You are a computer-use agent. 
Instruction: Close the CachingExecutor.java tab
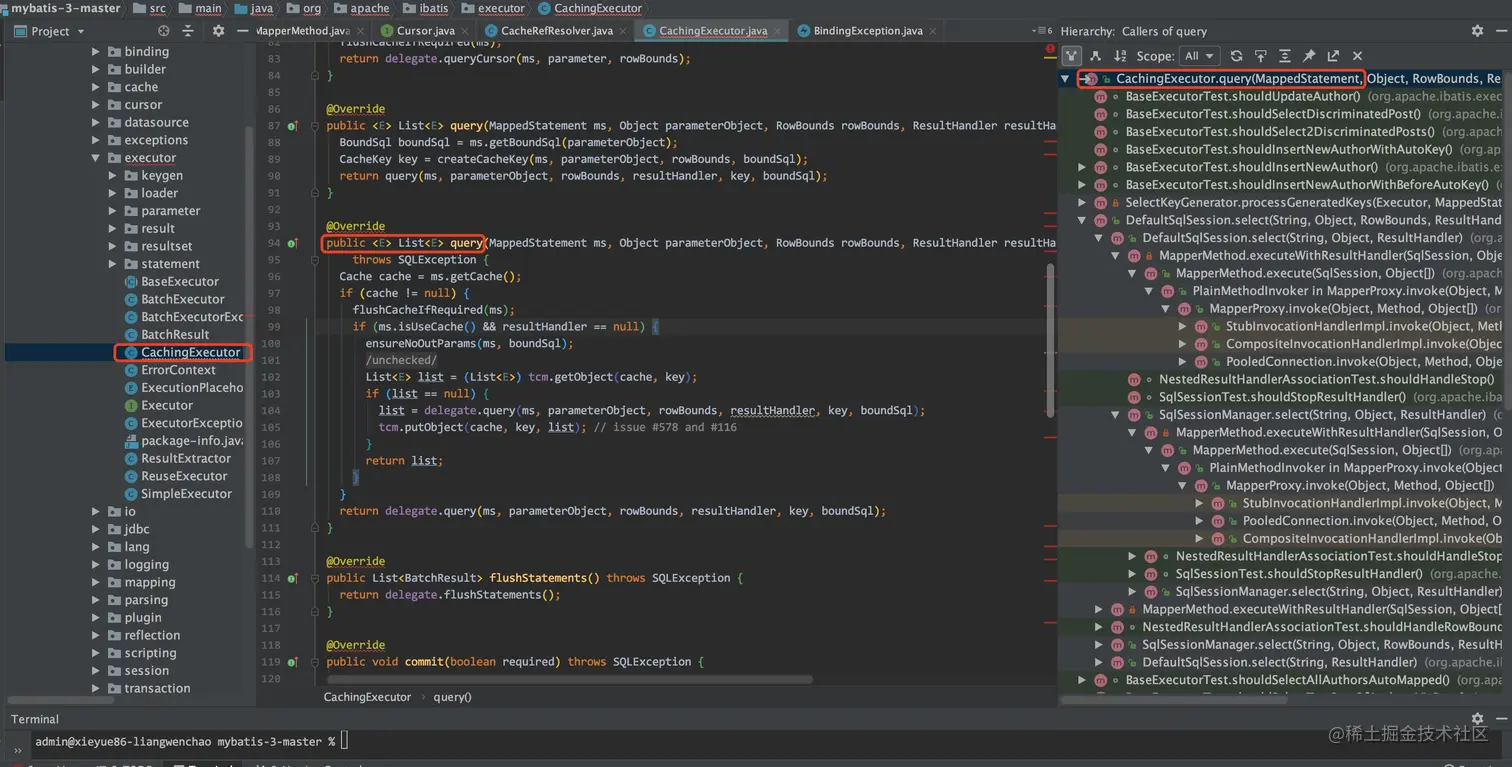click(x=776, y=31)
